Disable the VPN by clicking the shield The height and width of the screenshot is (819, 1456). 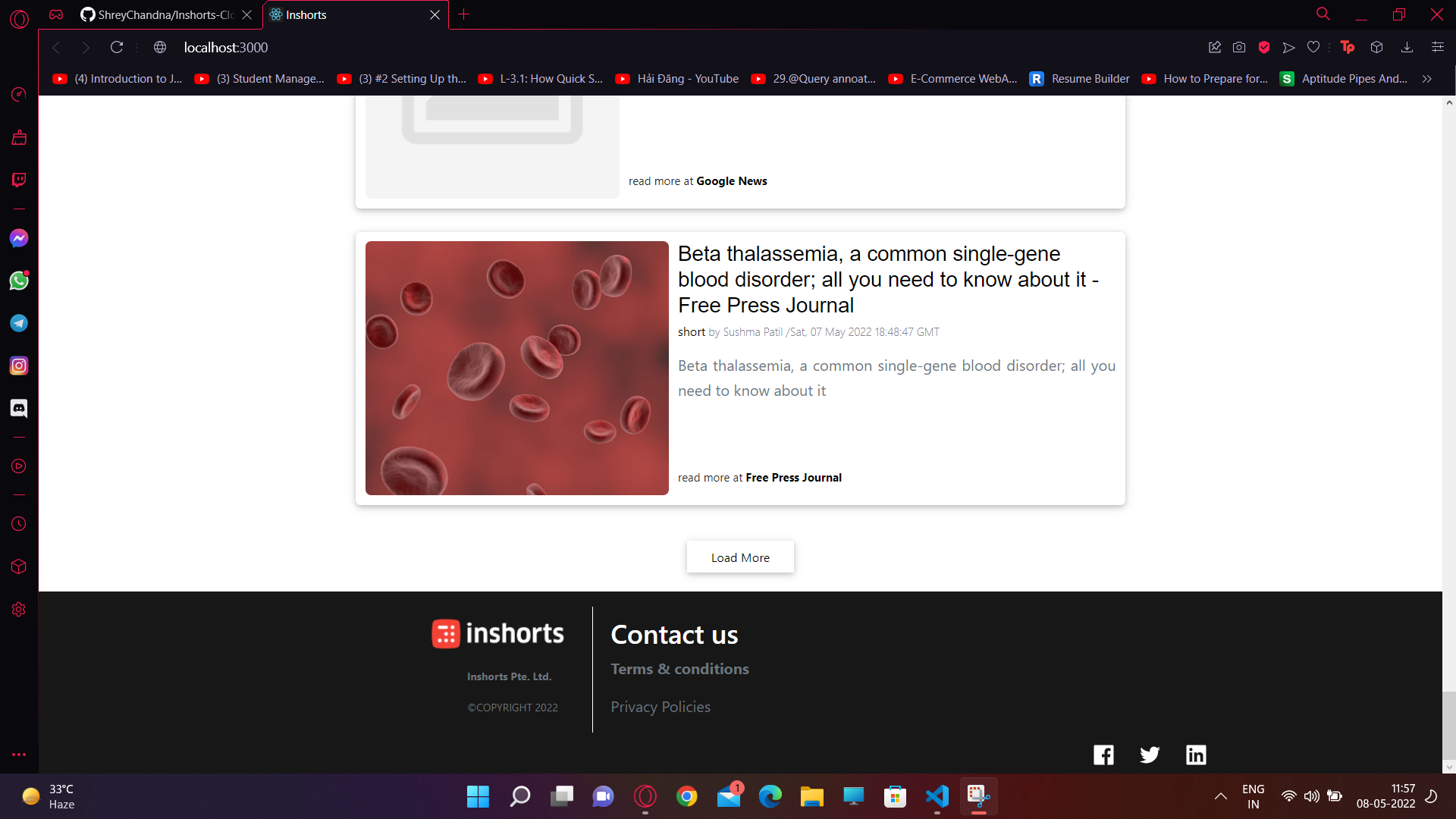pos(1263,47)
